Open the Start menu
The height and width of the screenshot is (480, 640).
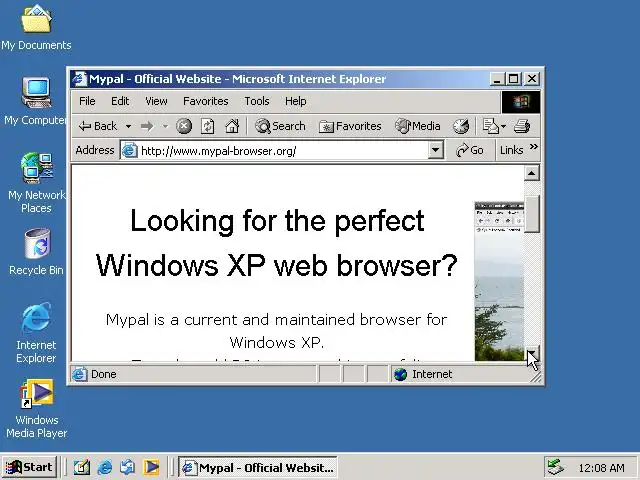[29, 467]
